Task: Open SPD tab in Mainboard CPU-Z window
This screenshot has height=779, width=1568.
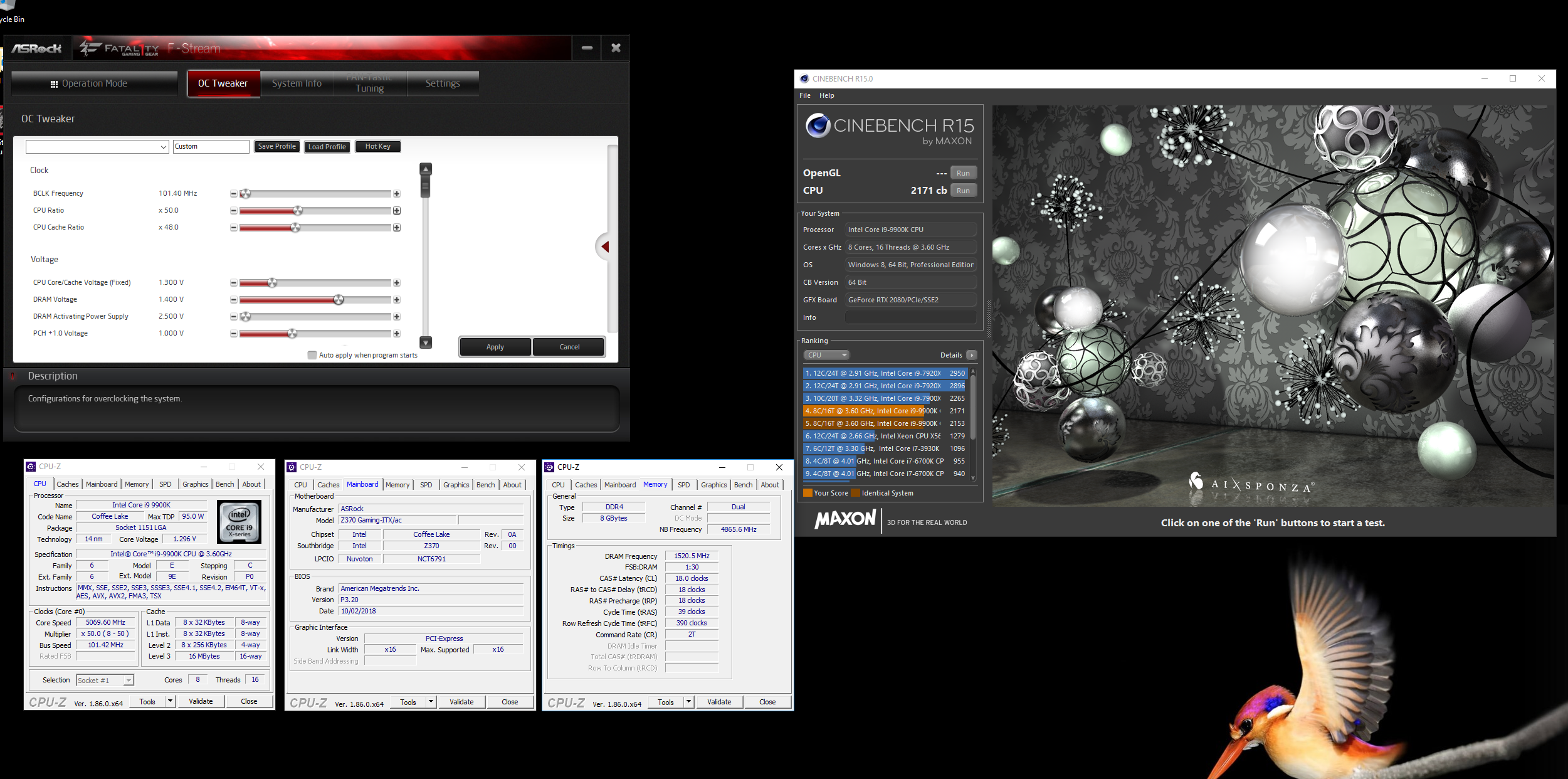Action: [x=426, y=485]
